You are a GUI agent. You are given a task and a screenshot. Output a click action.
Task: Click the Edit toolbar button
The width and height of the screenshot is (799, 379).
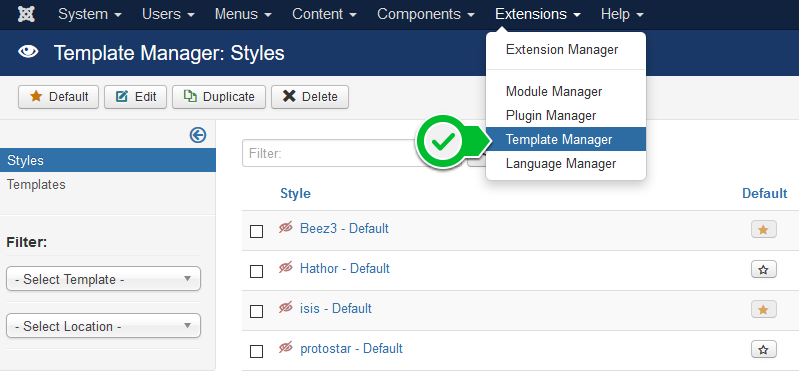[x=136, y=97]
